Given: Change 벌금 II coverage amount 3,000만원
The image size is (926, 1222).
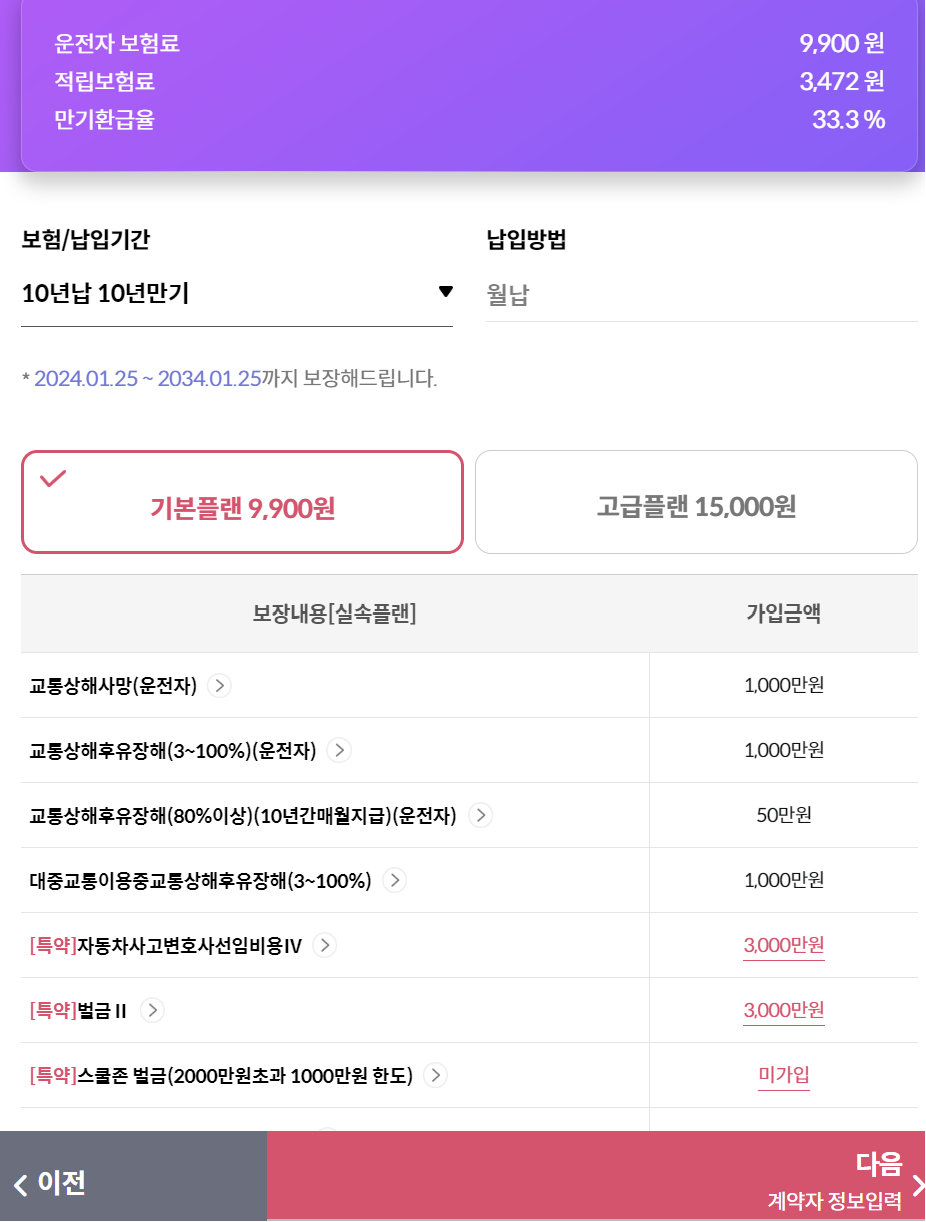Looking at the screenshot, I should coord(784,1010).
